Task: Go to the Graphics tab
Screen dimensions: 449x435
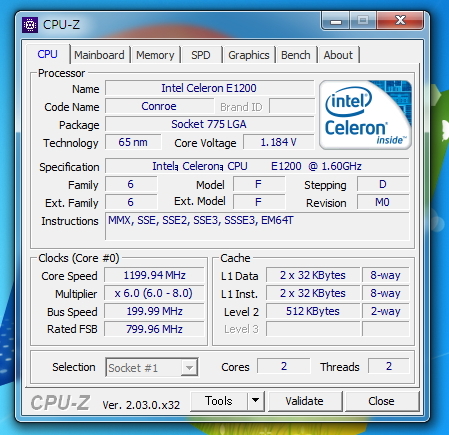Action: (249, 55)
